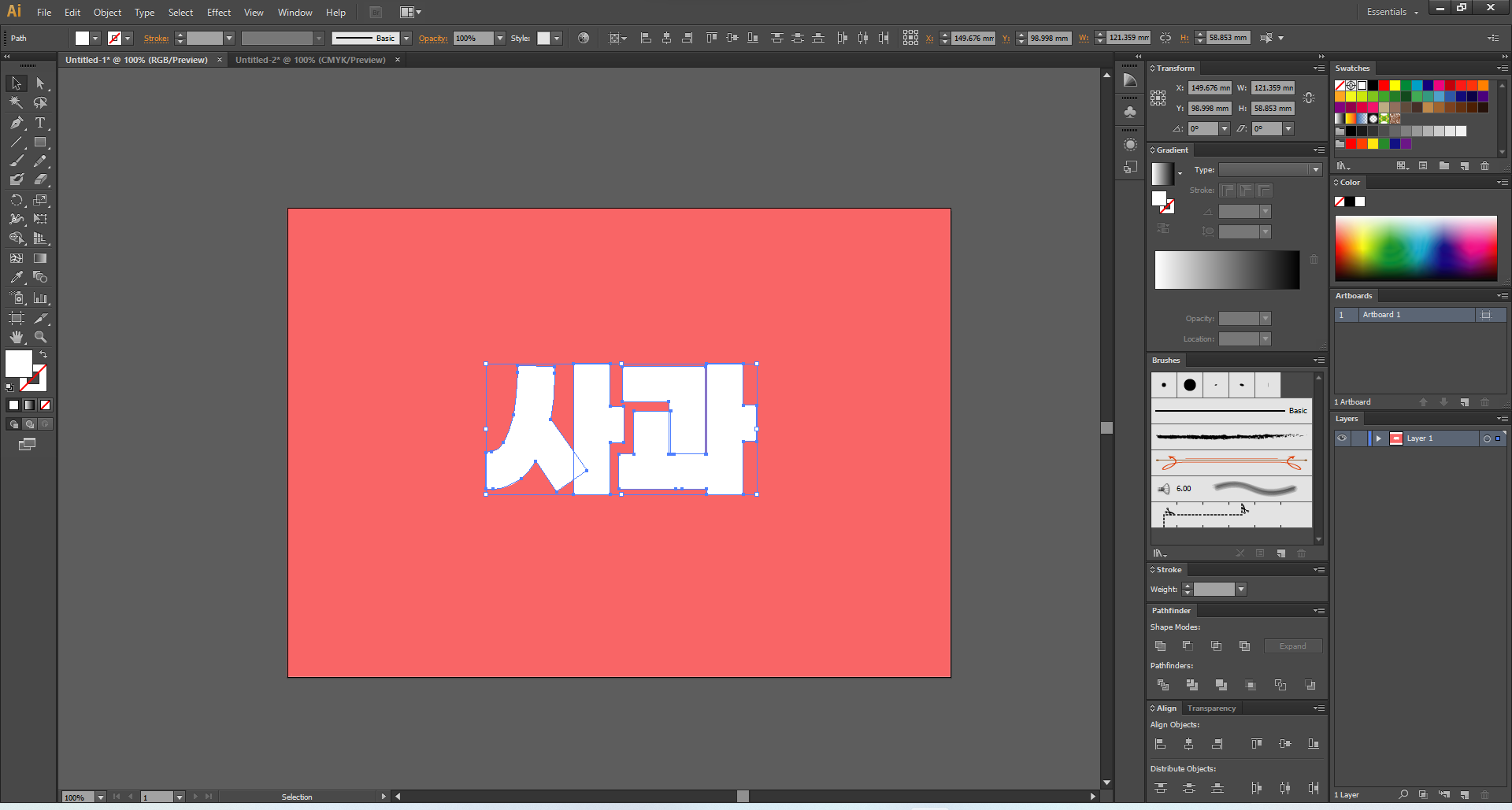
Task: Swap fill and stroke colors
Action: (43, 355)
